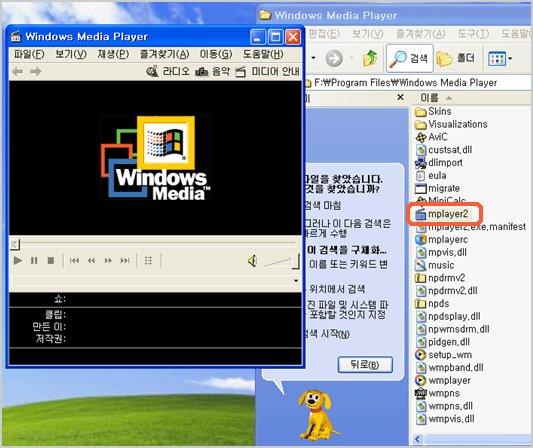
Task: Select the mplayerc file
Action: [x=442, y=240]
